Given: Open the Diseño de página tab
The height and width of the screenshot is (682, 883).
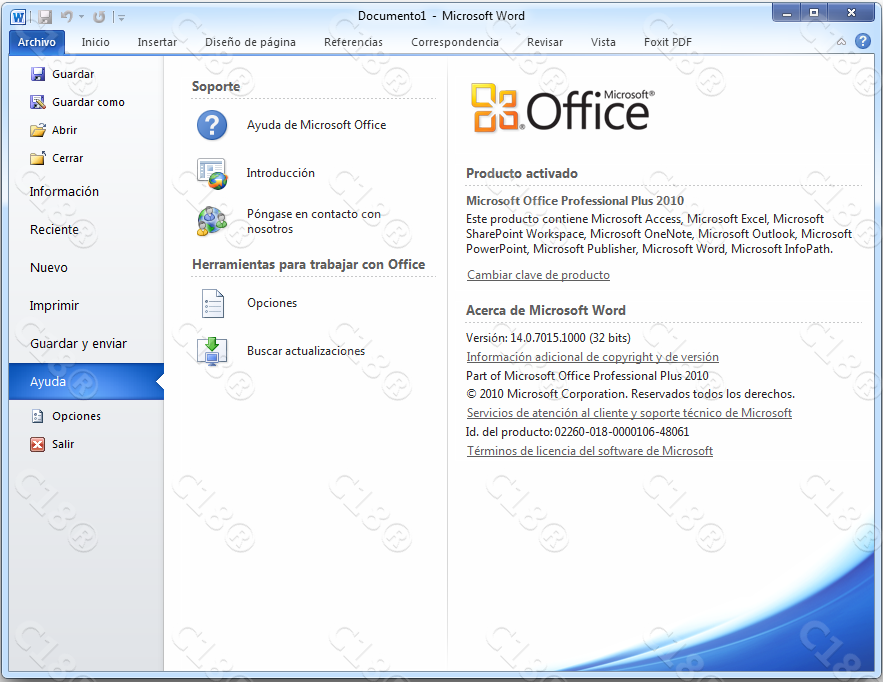Looking at the screenshot, I should pos(250,42).
